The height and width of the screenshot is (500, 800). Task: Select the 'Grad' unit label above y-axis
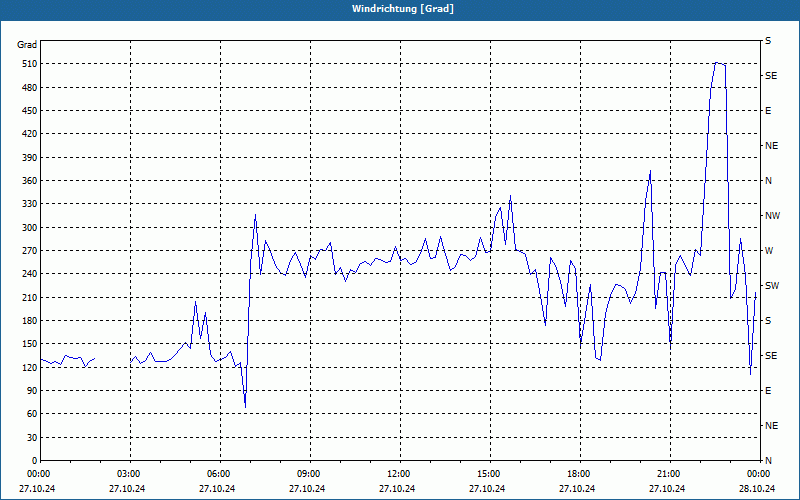pos(27,45)
